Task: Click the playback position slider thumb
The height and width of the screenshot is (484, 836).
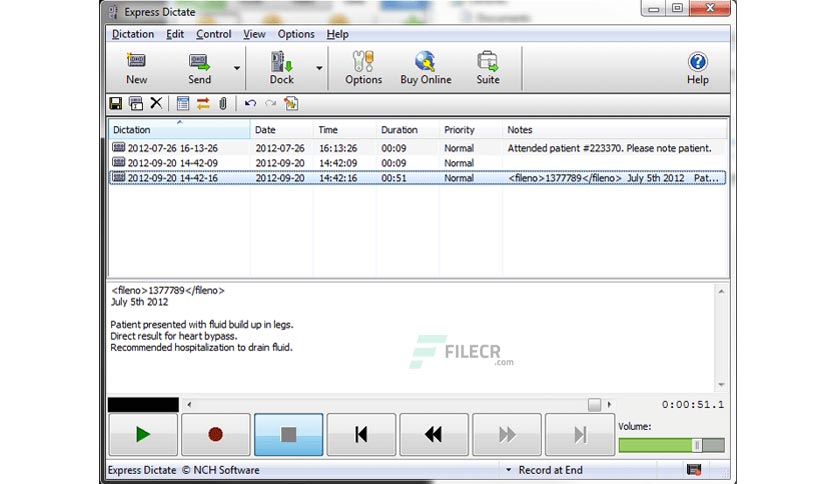Action: [x=594, y=405]
